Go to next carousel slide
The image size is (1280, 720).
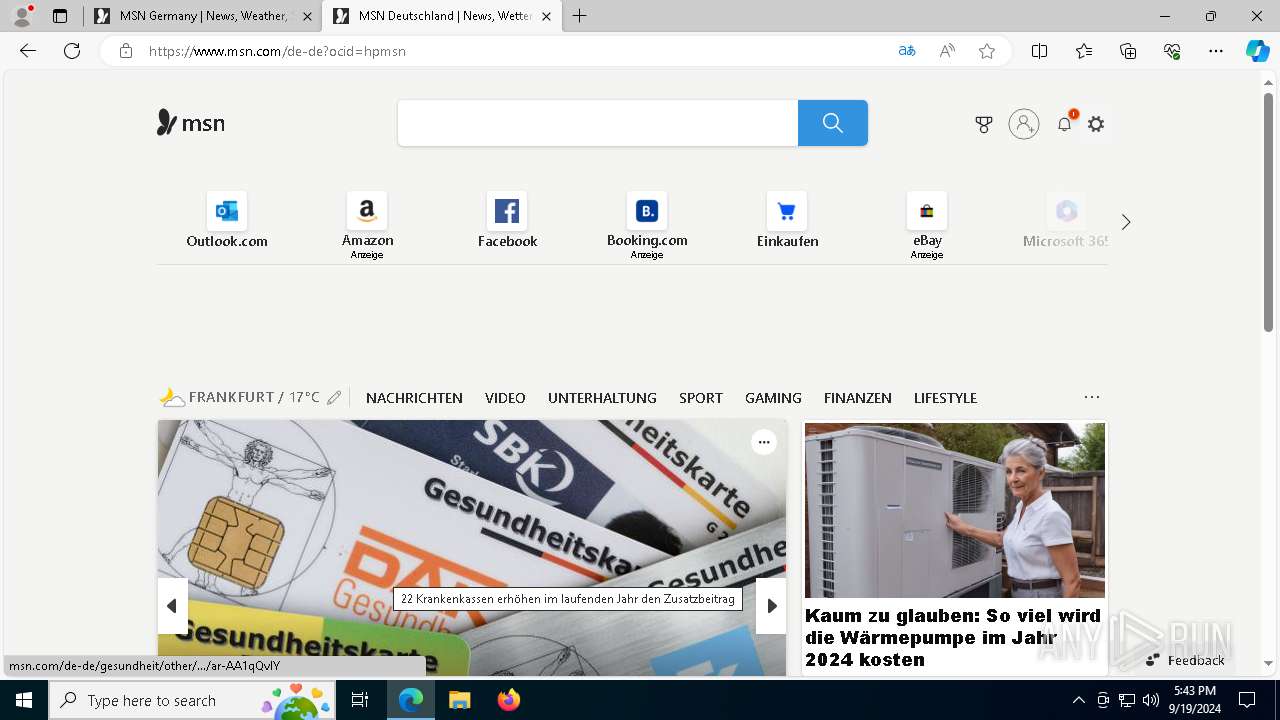(x=771, y=606)
